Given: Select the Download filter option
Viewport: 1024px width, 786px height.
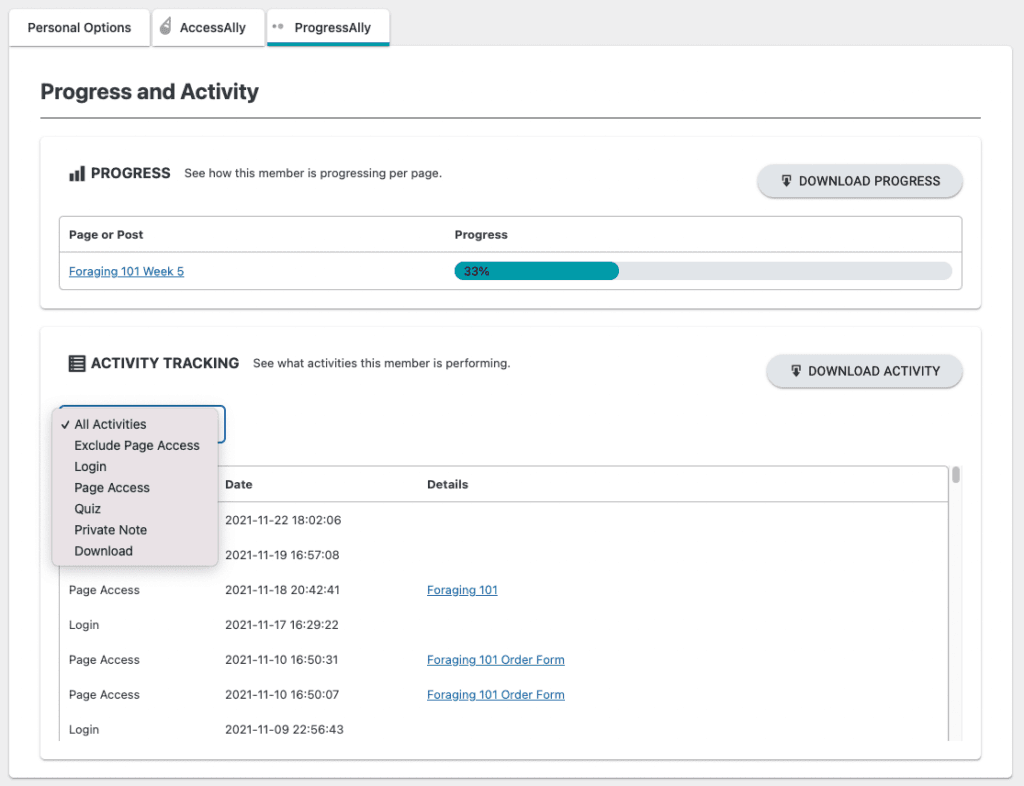Looking at the screenshot, I should [x=103, y=550].
